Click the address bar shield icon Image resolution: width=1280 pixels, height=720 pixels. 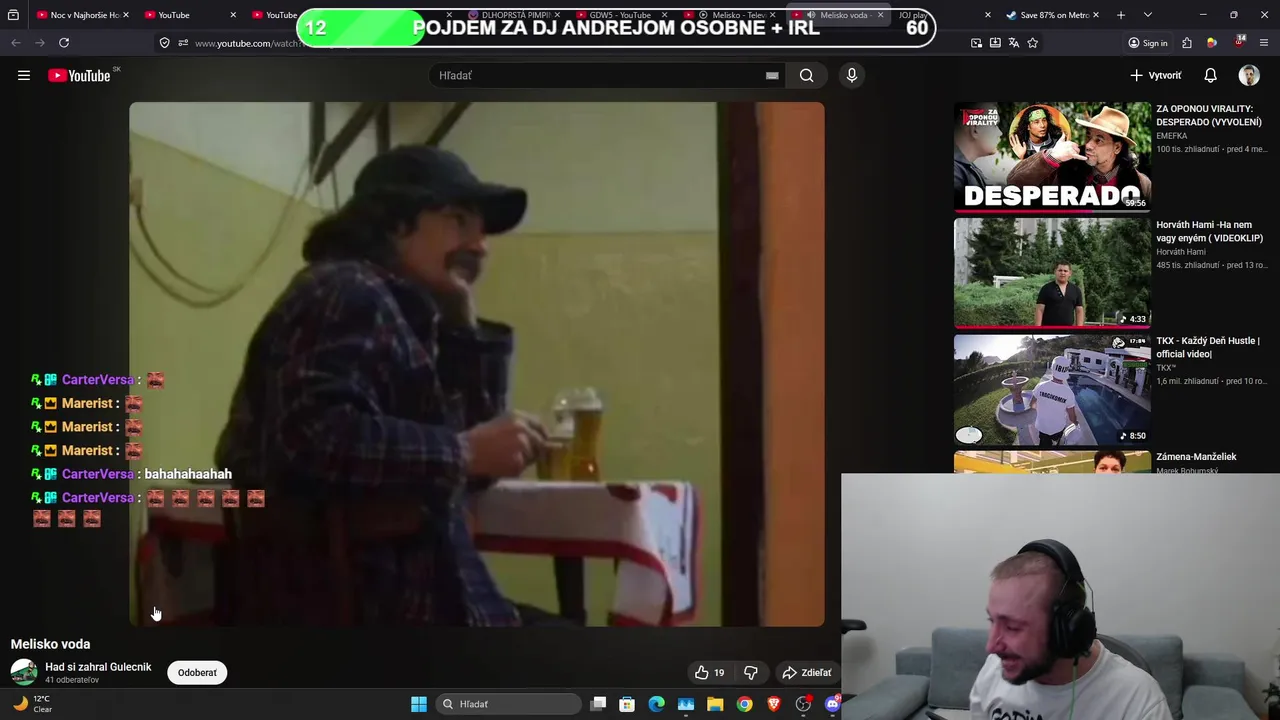tap(165, 43)
